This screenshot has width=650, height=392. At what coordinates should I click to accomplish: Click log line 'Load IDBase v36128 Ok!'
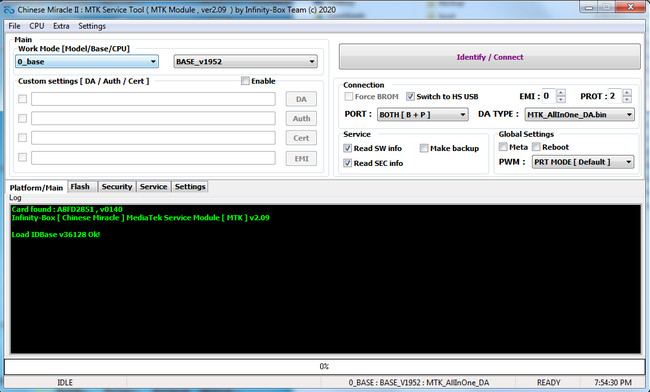[x=56, y=235]
